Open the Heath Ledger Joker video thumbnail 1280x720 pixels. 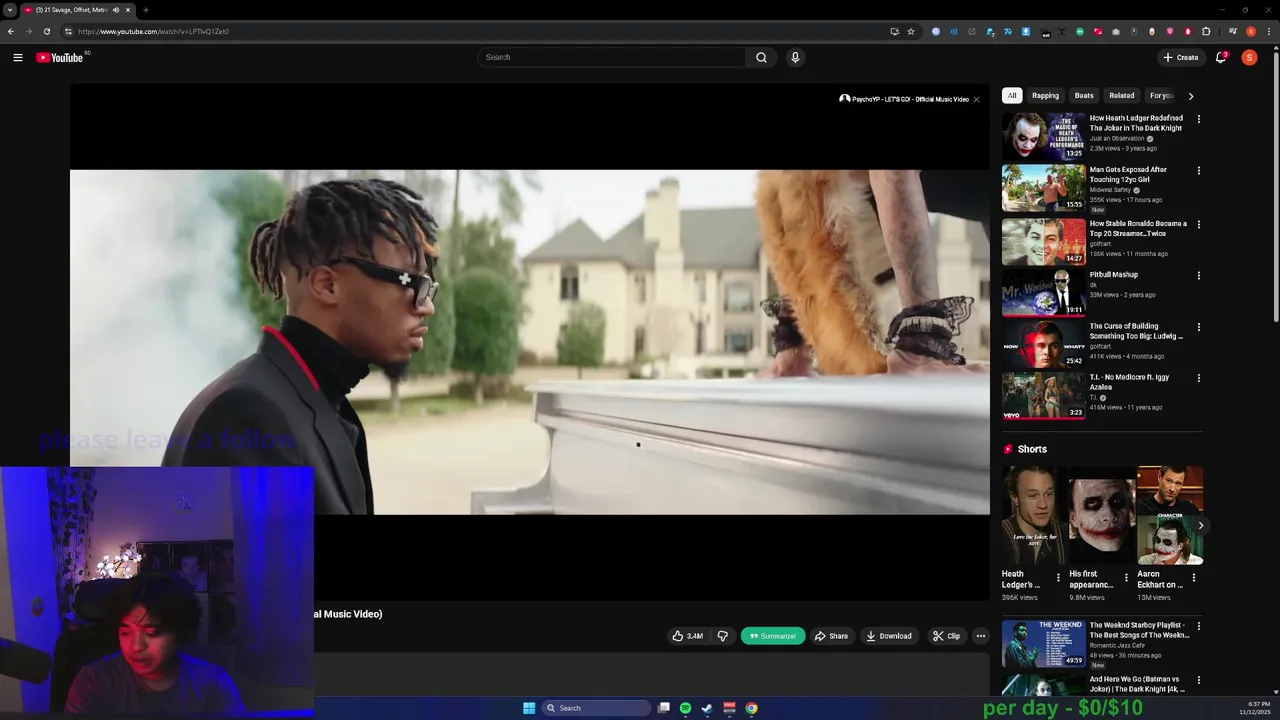(1043, 136)
